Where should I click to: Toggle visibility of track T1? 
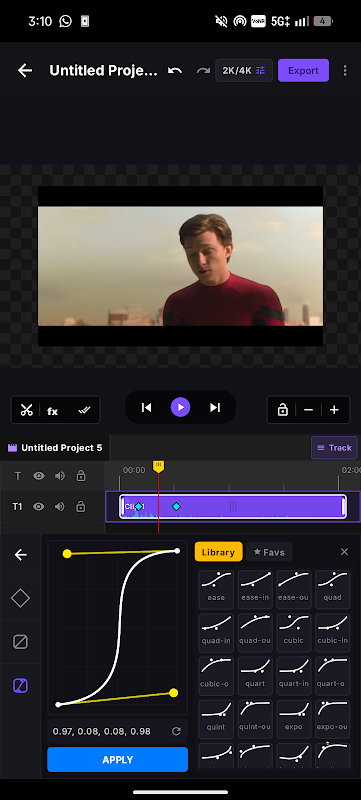(x=39, y=507)
